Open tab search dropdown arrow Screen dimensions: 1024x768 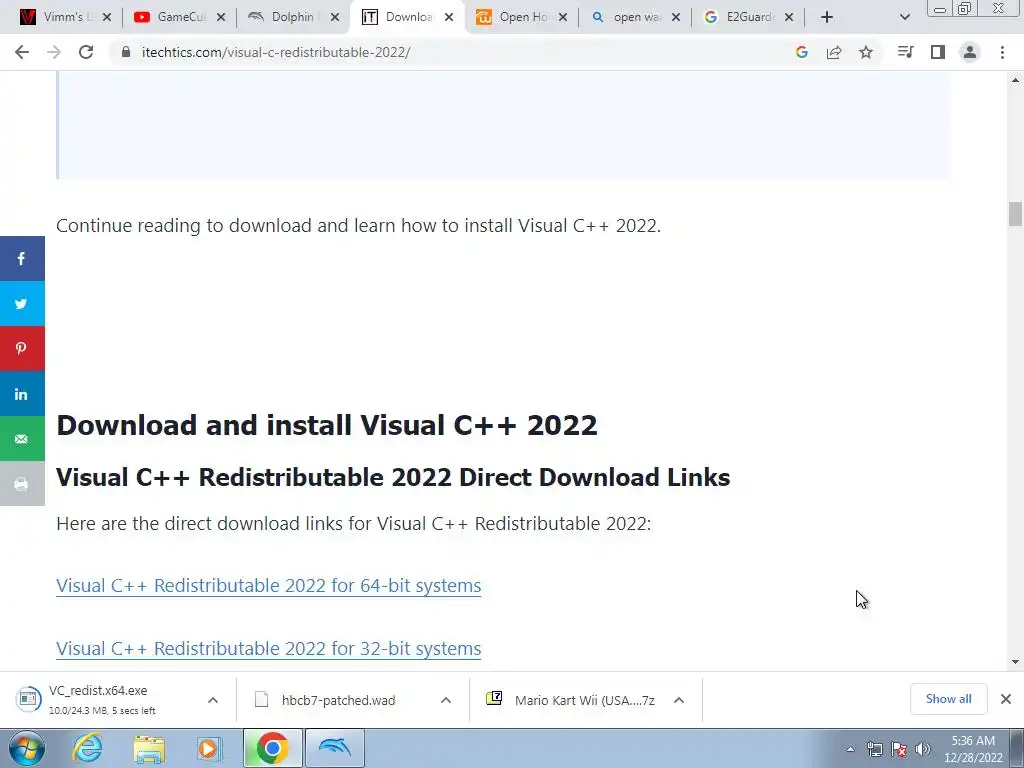pyautogui.click(x=904, y=17)
